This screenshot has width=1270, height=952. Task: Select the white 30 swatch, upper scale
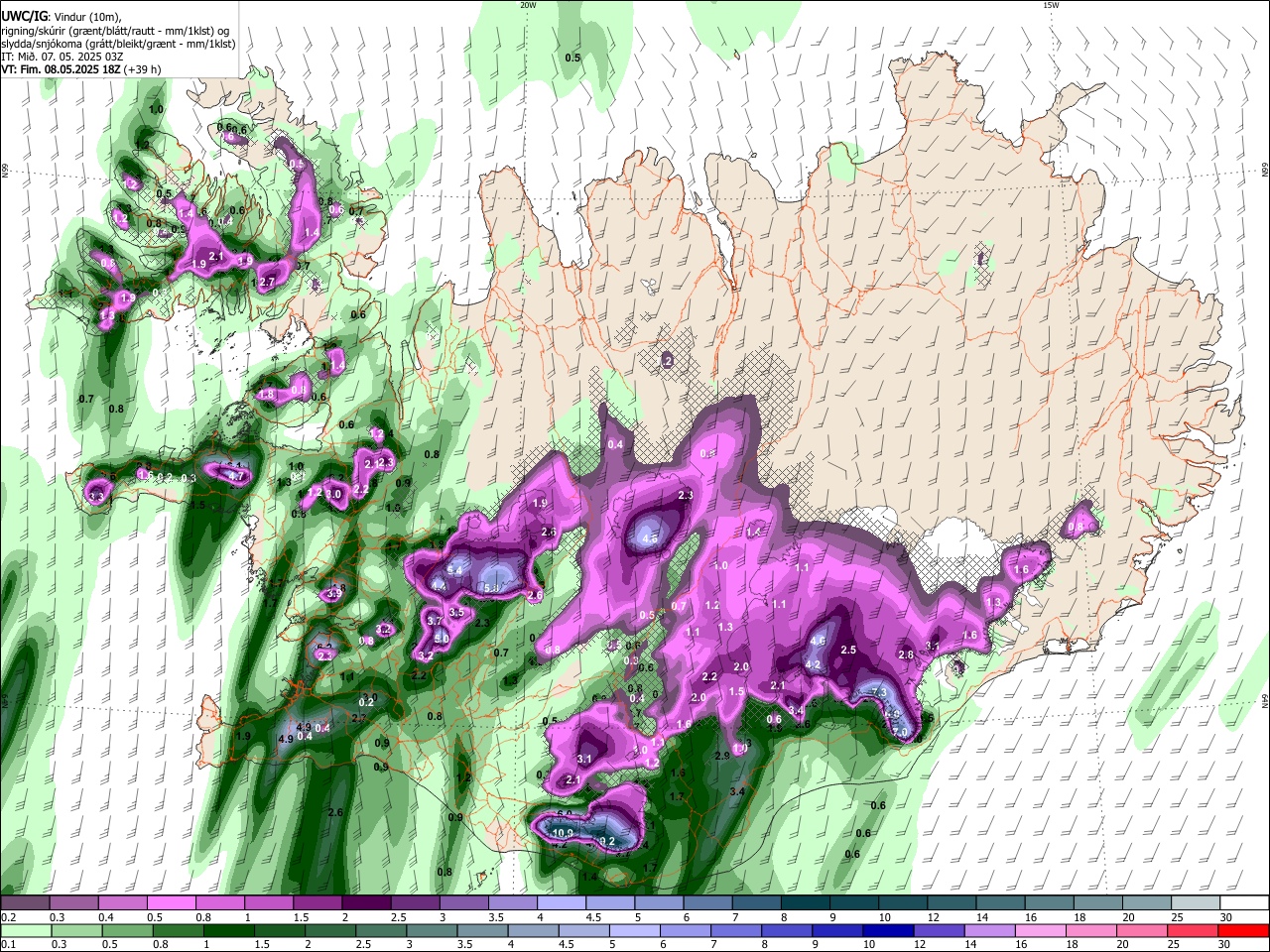(x=1244, y=903)
